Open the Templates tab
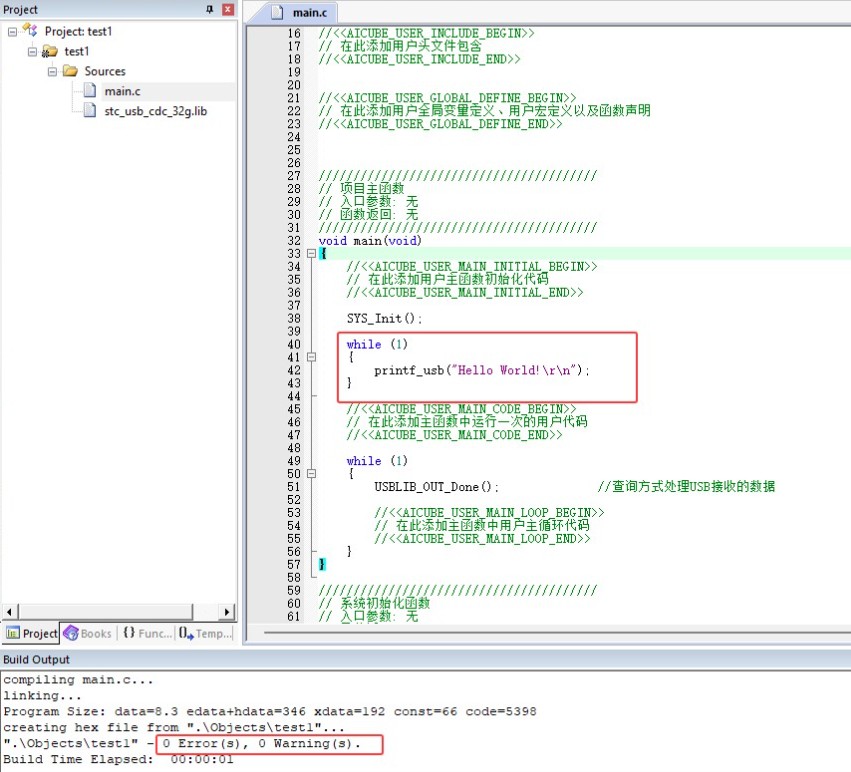 point(205,633)
